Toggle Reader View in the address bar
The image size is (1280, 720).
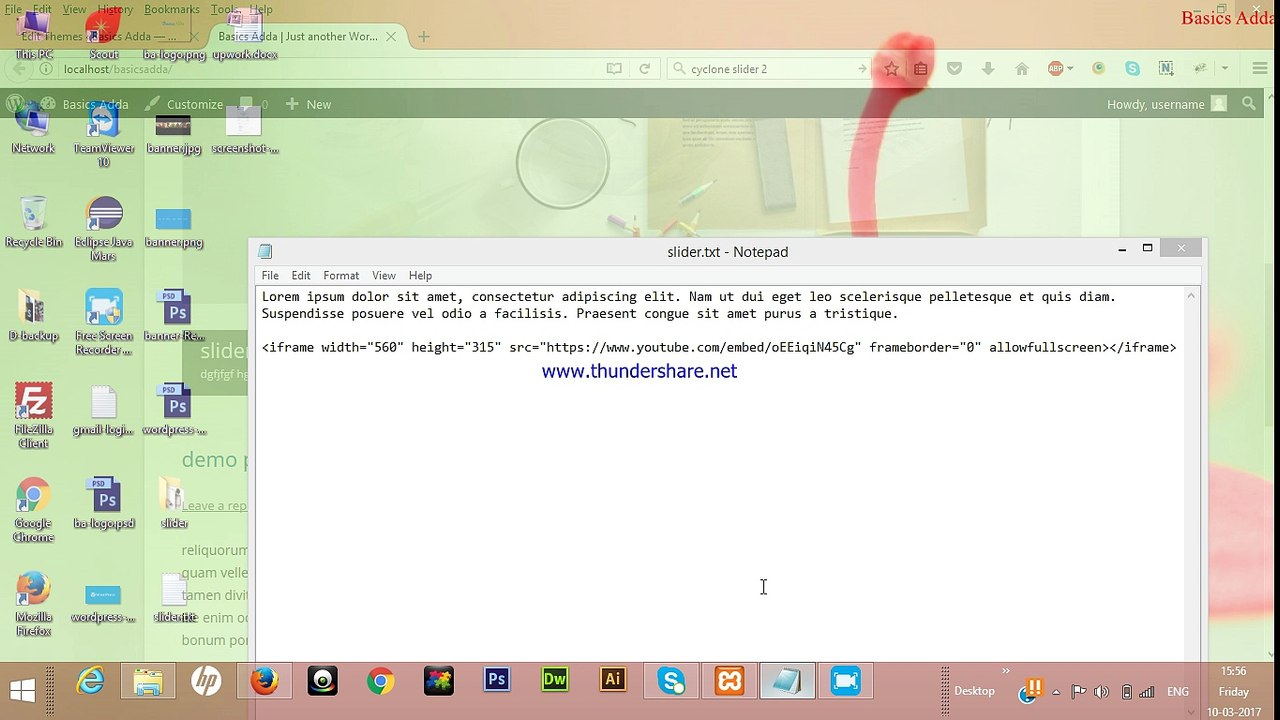pos(614,69)
